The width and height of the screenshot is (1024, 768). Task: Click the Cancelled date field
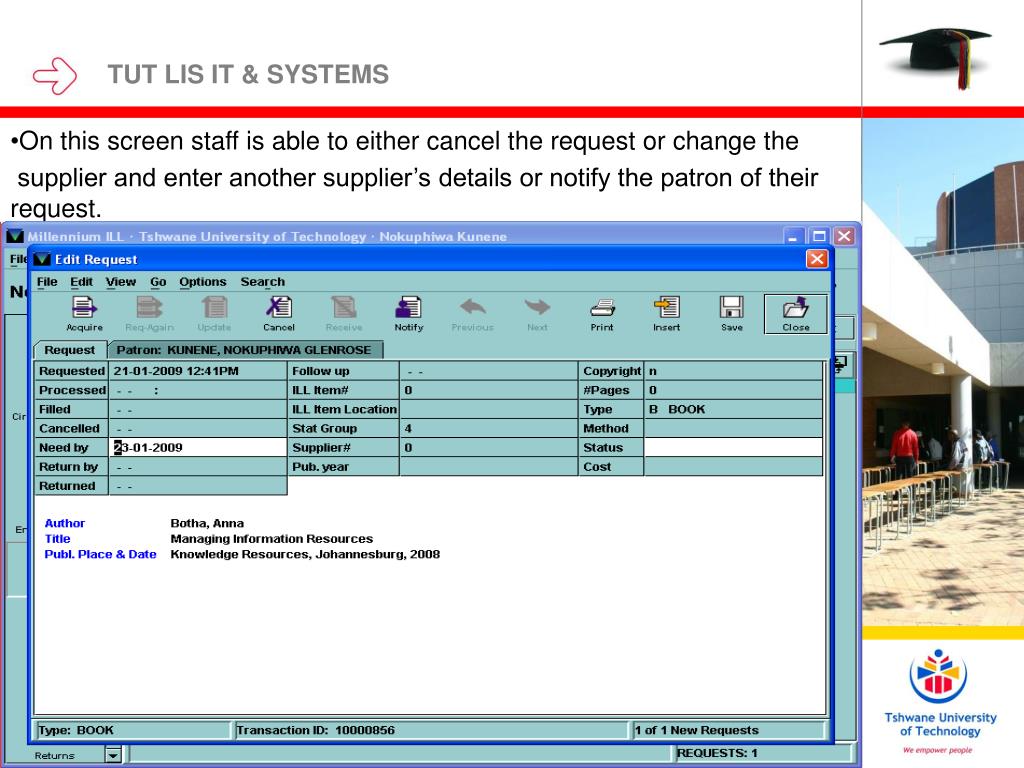(198, 428)
